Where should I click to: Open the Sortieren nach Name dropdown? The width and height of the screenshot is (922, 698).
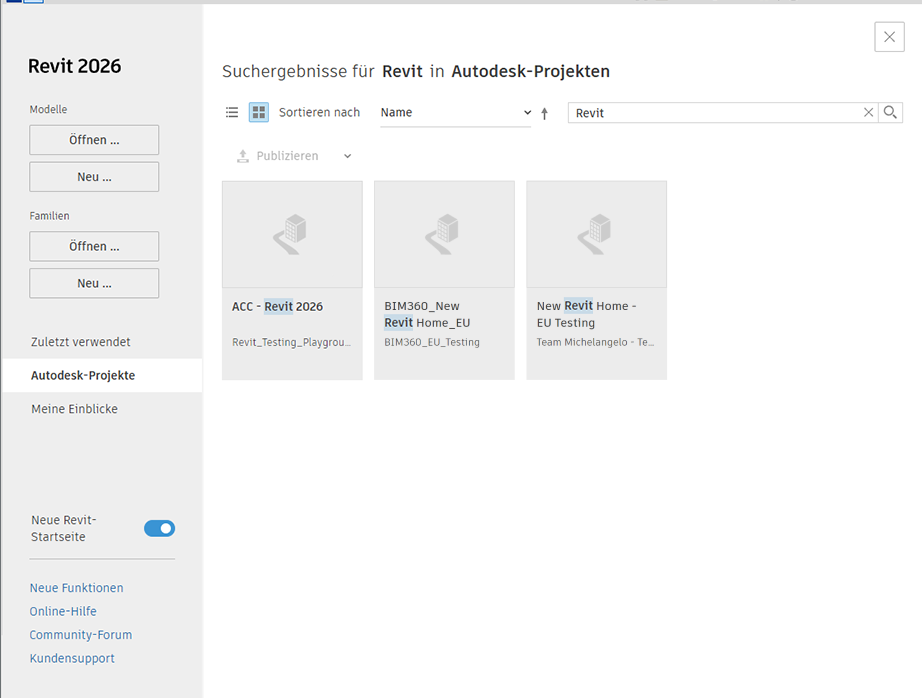456,113
